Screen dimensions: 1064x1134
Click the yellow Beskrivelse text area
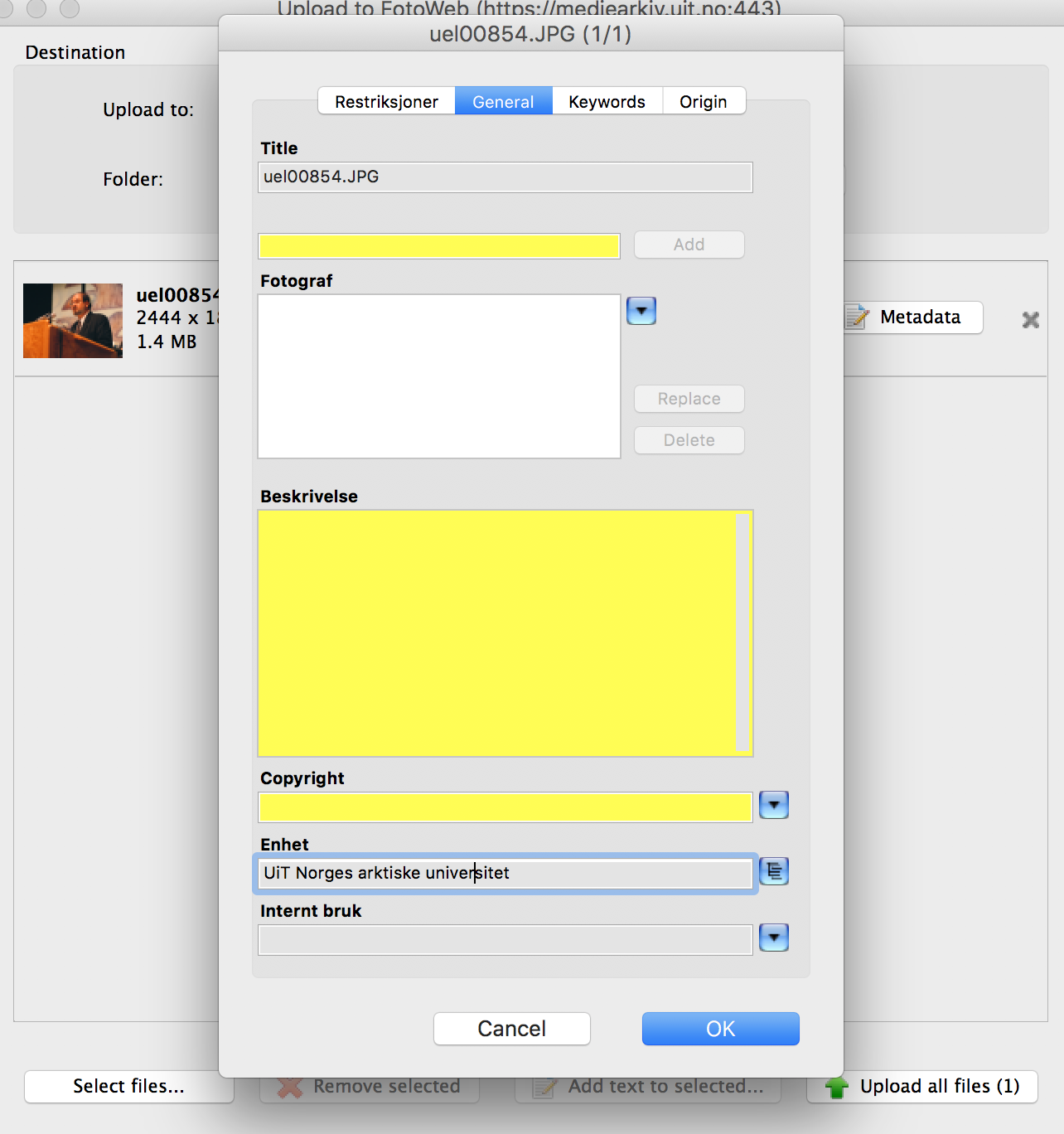pyautogui.click(x=496, y=632)
